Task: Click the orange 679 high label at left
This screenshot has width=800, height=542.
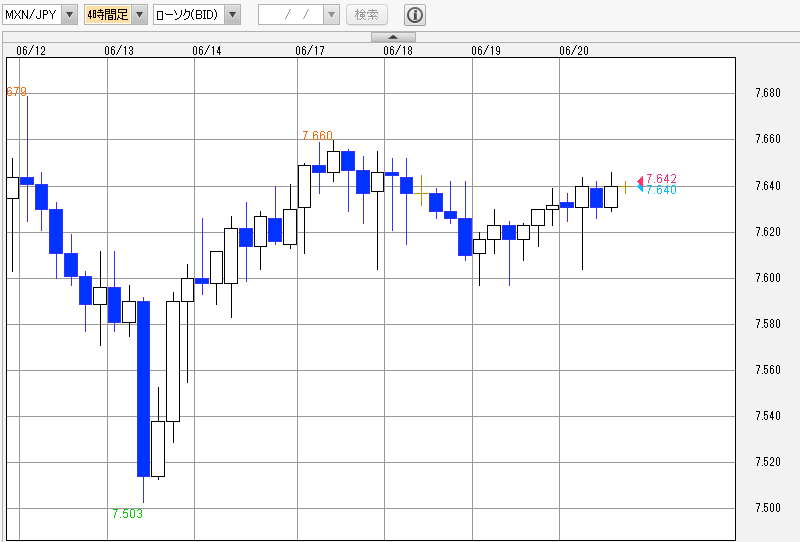Action: pyautogui.click(x=16, y=92)
